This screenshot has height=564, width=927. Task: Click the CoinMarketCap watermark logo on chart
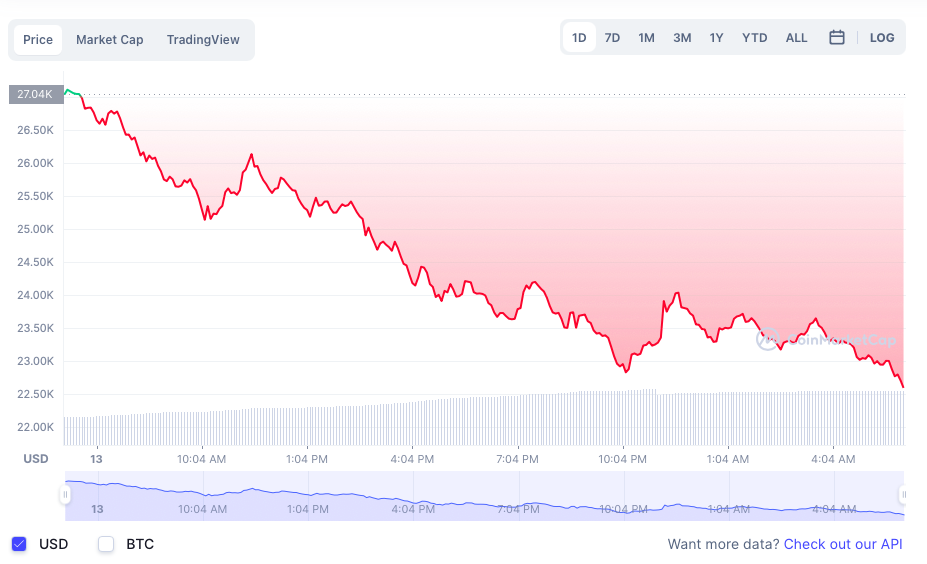point(826,339)
